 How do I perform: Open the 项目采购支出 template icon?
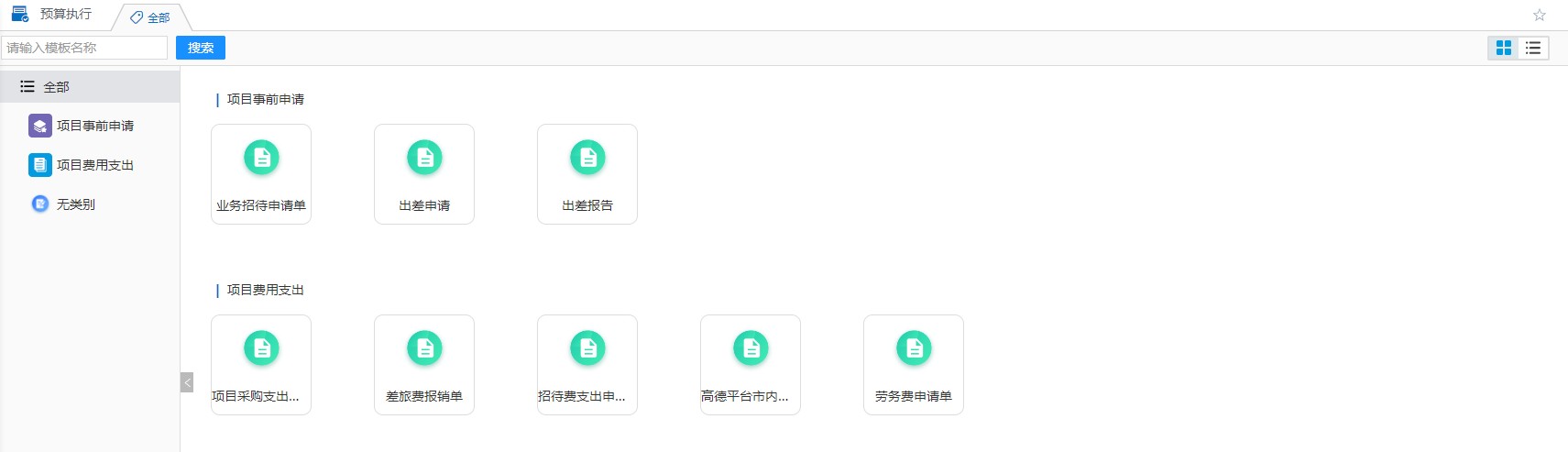(x=261, y=349)
